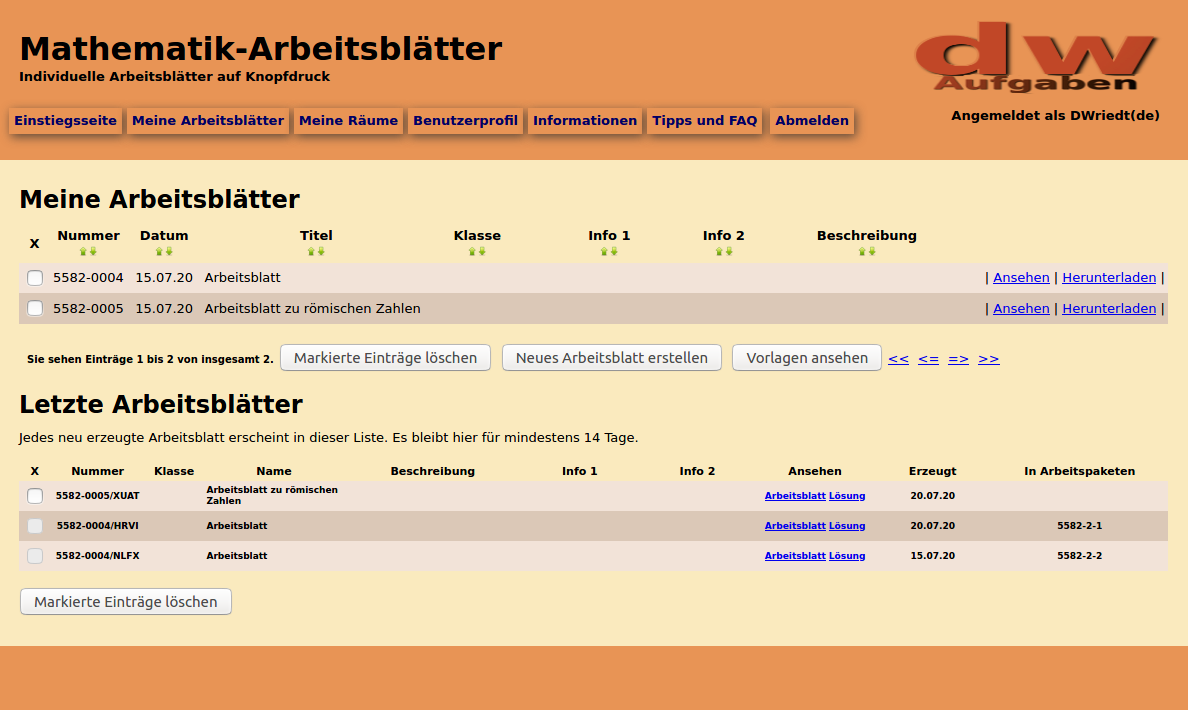Image resolution: width=1188 pixels, height=710 pixels.
Task: Select checkbox for Arbeitsblatt zu römischen Zahlen 5582-0005
Action: point(35,309)
